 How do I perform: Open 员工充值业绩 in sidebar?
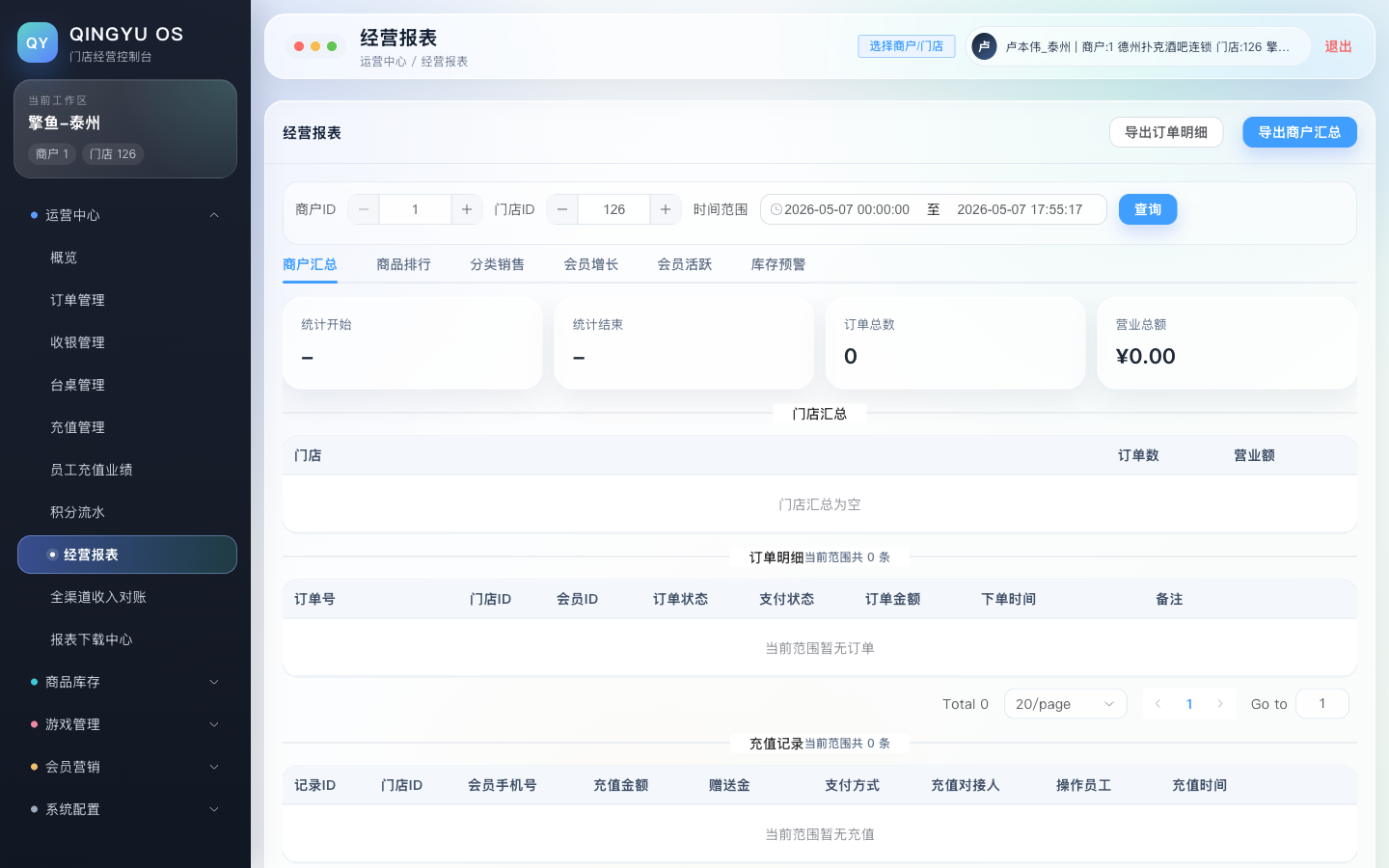(x=127, y=470)
